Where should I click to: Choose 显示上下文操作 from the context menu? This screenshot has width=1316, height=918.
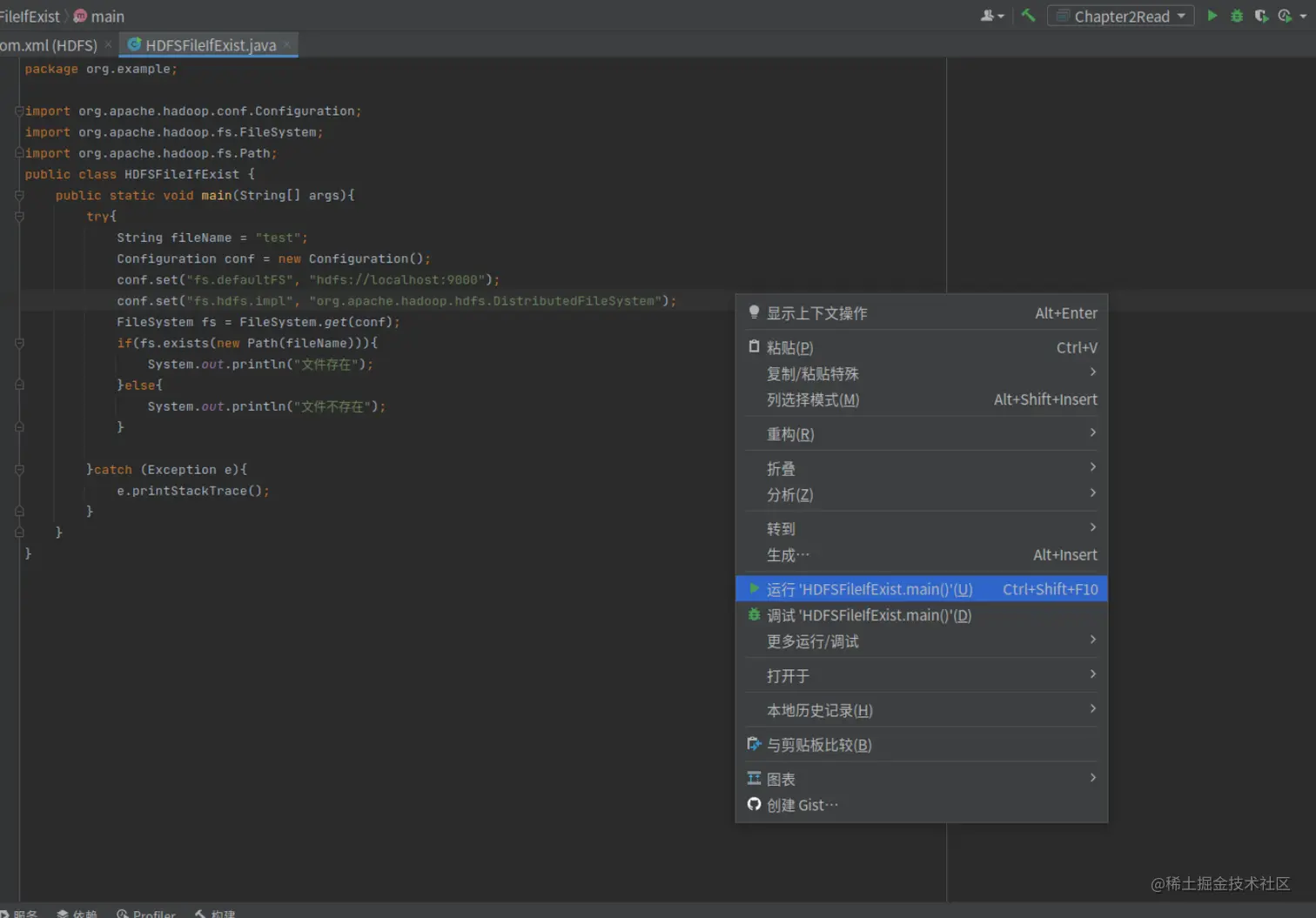[x=922, y=313]
